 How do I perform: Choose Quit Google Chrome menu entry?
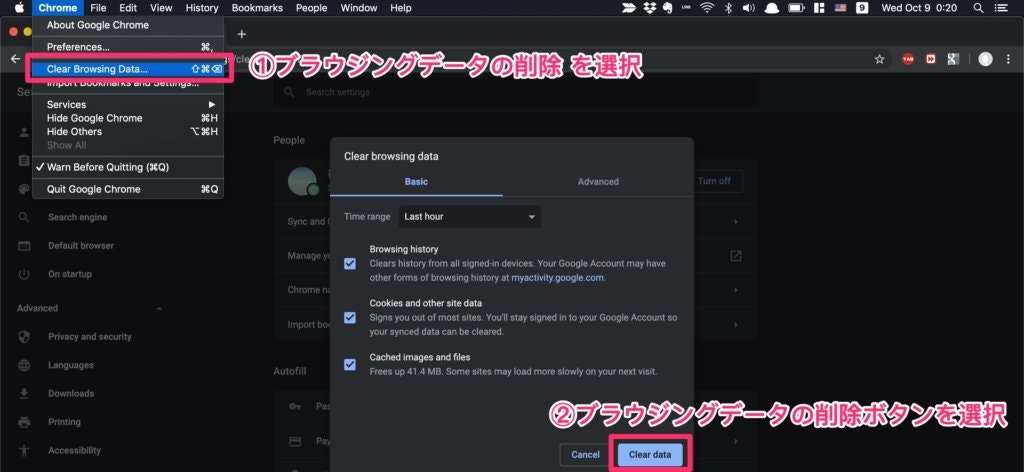click(128, 189)
